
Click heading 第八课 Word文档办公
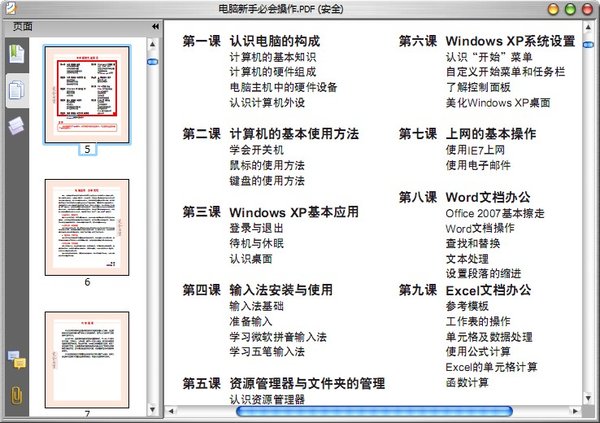click(465, 197)
